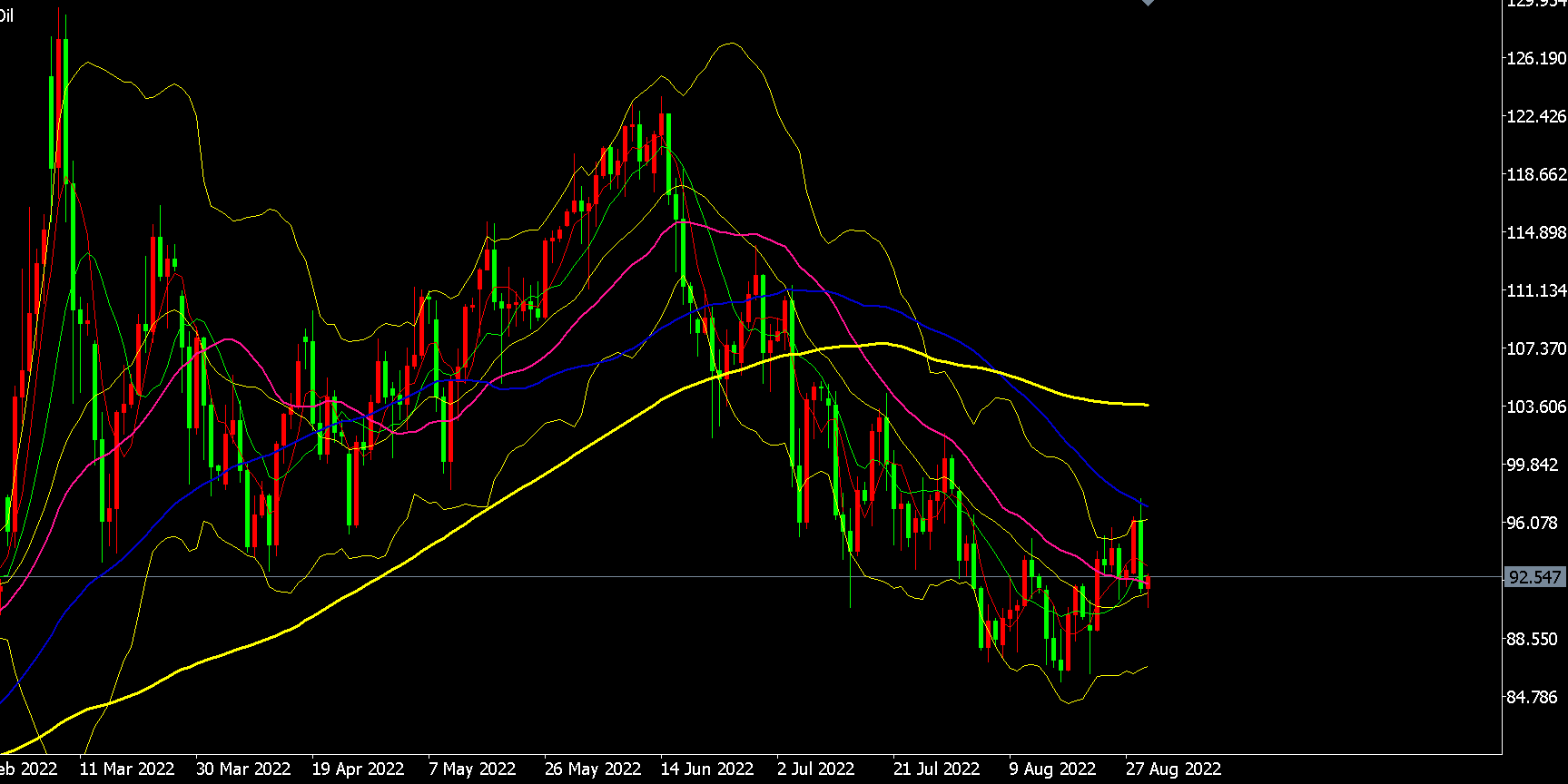
Task: Click the 118.662 price scale label
Action: tap(1536, 174)
